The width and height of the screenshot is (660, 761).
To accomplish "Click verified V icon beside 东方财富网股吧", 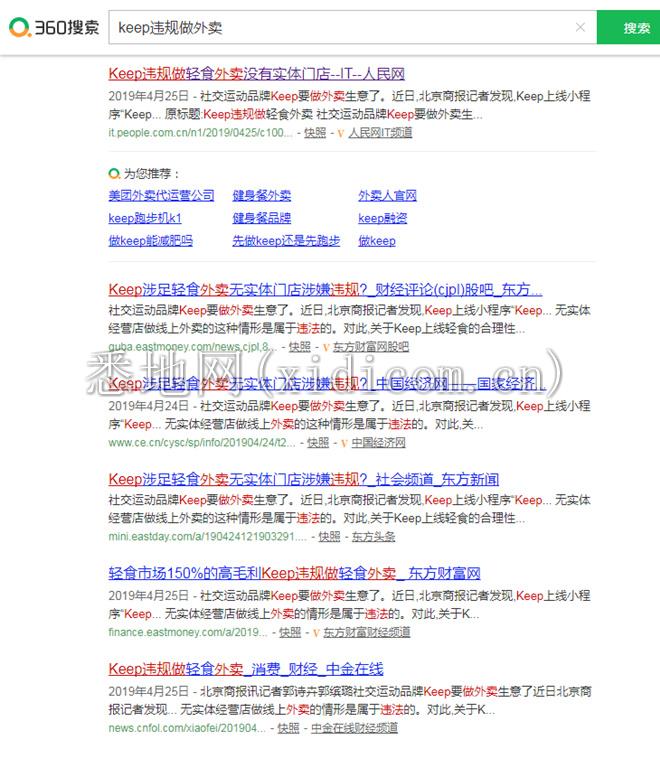I will tap(326, 347).
